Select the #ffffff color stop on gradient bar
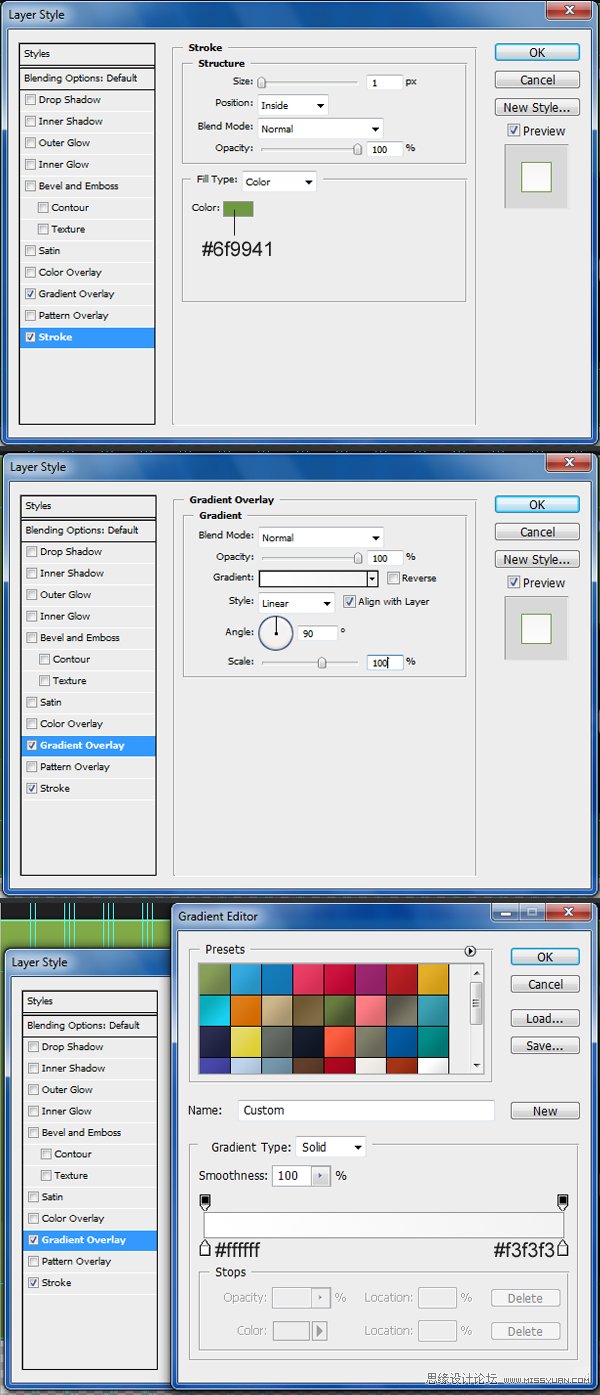The height and width of the screenshot is (1395, 600). click(205, 1248)
